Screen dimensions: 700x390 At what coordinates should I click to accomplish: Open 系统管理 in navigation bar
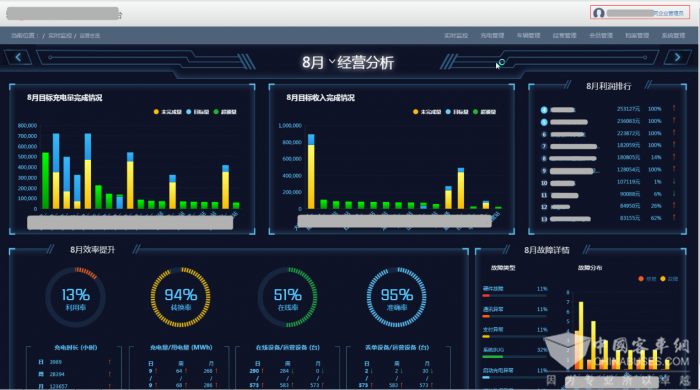click(673, 35)
